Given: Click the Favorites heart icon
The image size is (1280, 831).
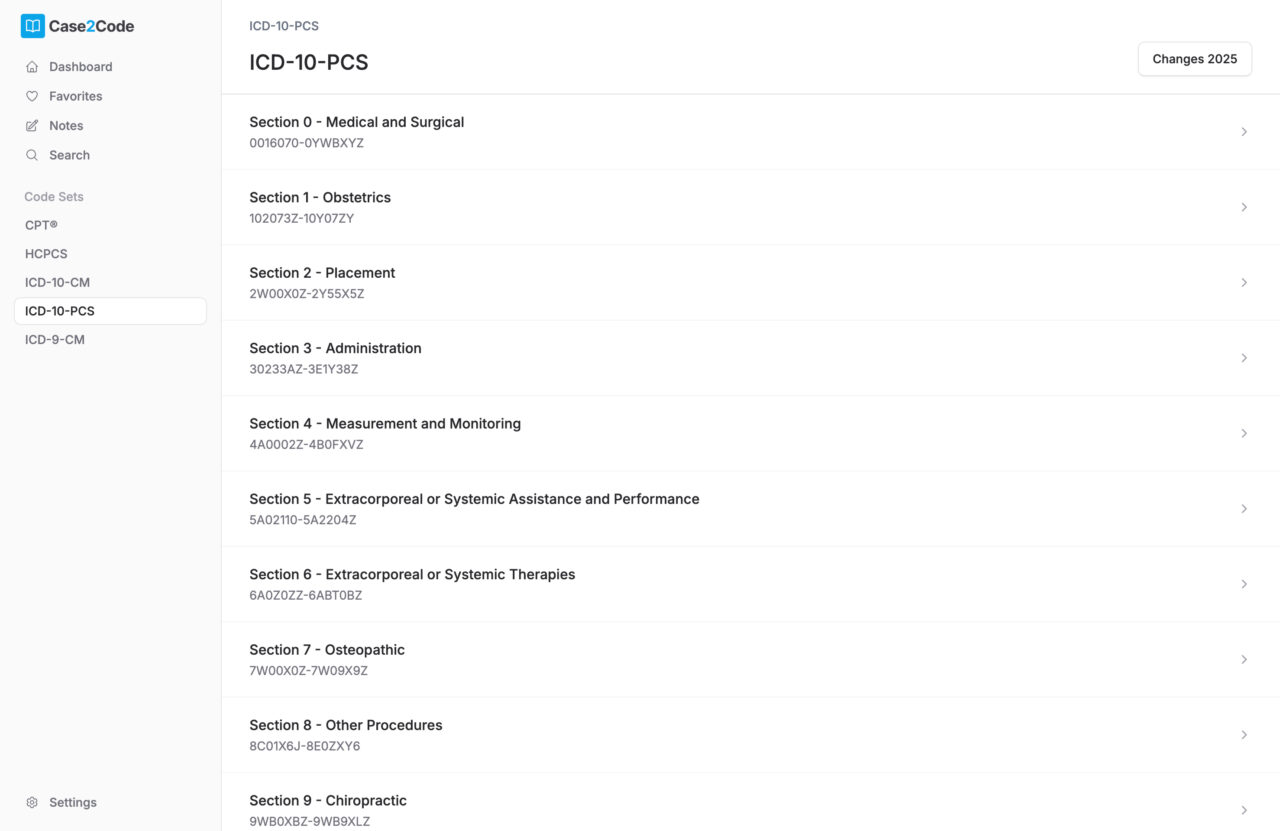Looking at the screenshot, I should pos(33,96).
